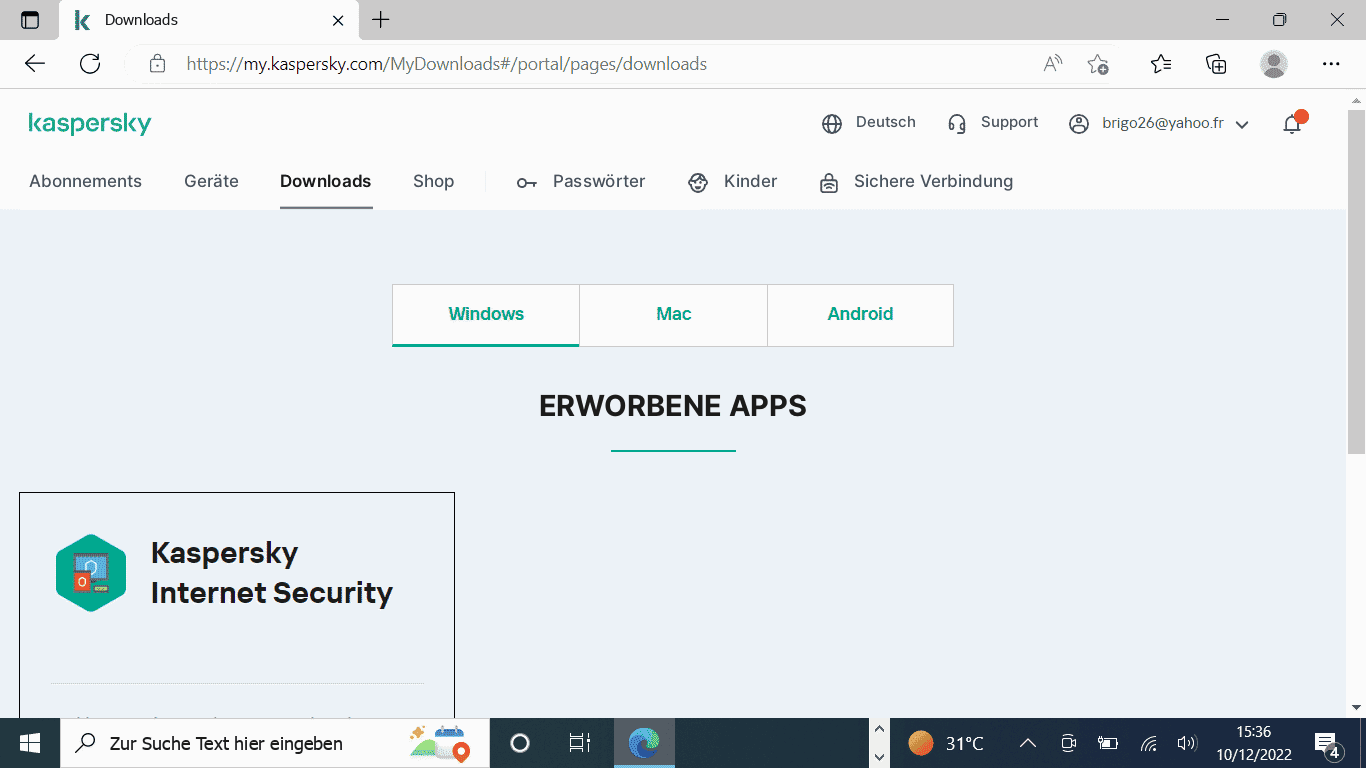Open the Geräte menu item
Viewport: 1366px width, 768px height.
coord(211,182)
